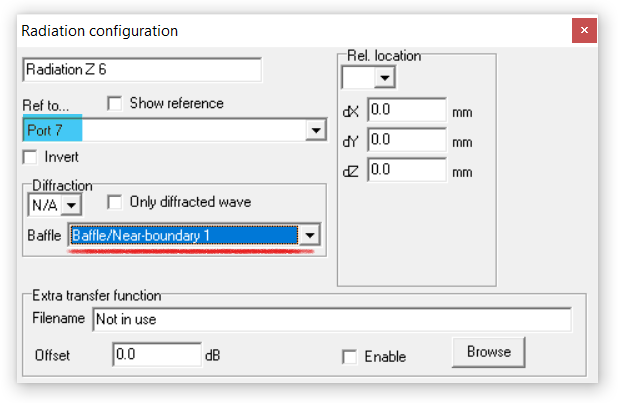The height and width of the screenshot is (403, 618).
Task: Check the Only diffracted wave option
Action: click(114, 202)
